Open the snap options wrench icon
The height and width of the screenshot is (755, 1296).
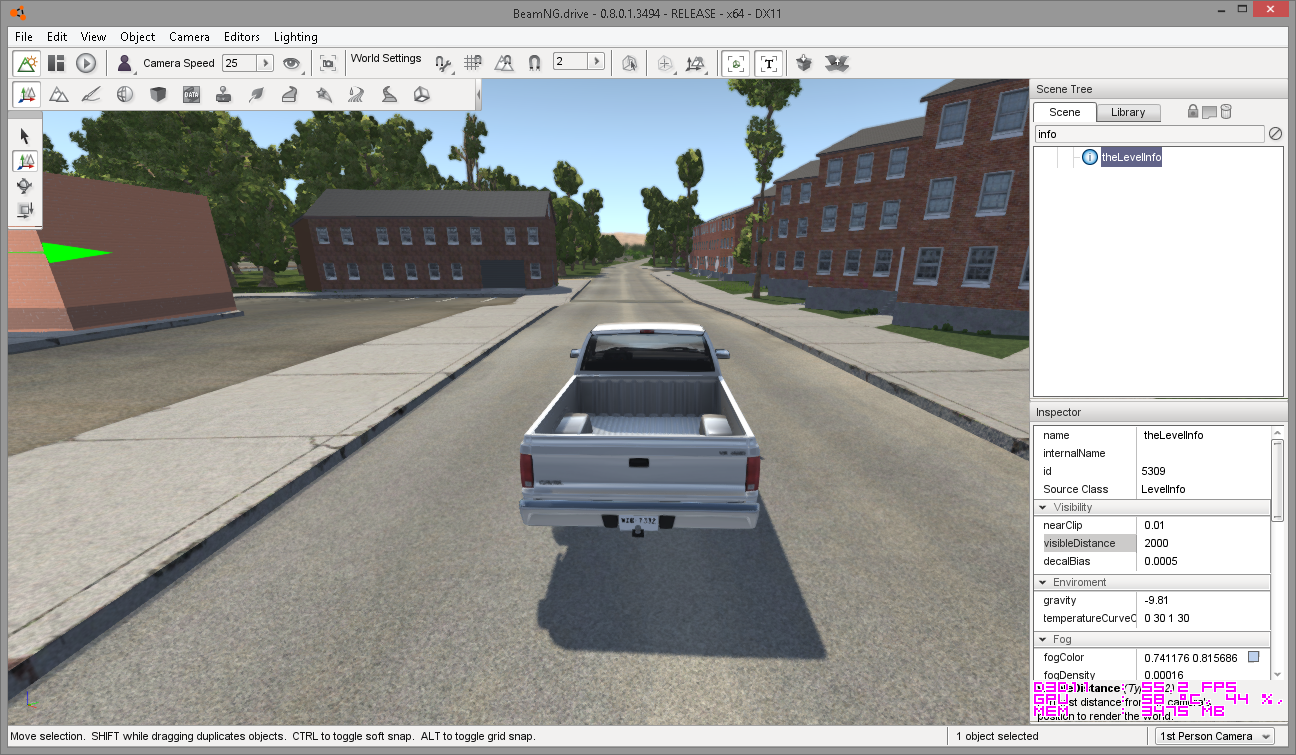click(443, 63)
